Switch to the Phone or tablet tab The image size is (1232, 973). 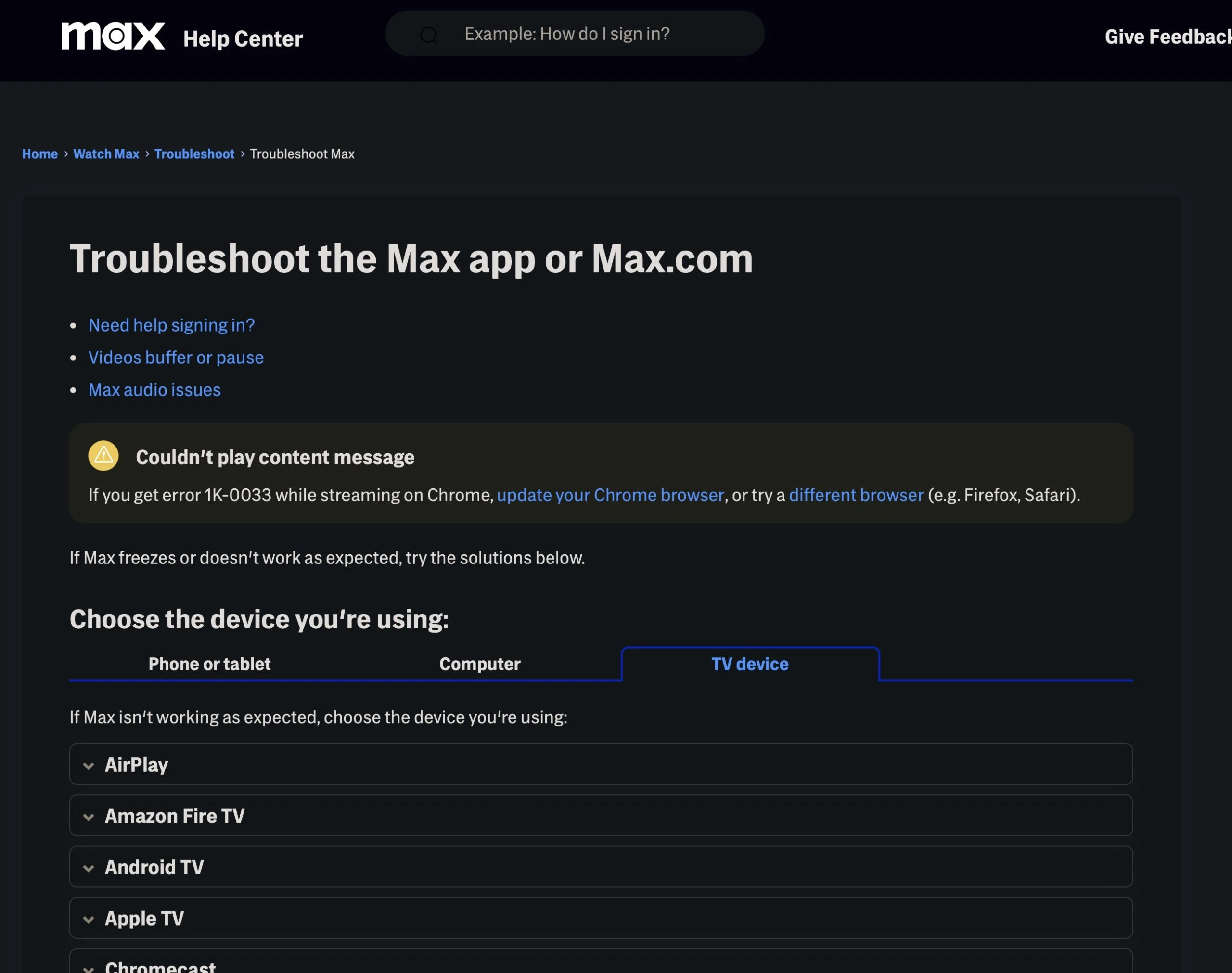[210, 664]
